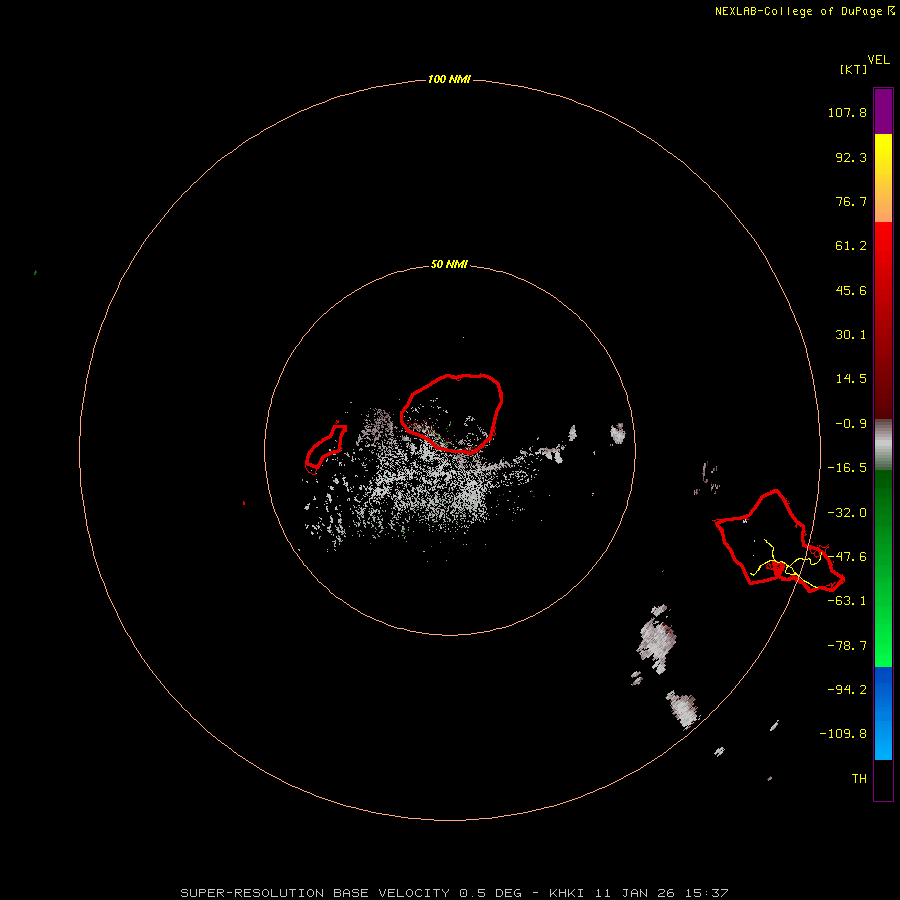Click the -32.0 legend value
The image size is (900, 900).
(847, 513)
